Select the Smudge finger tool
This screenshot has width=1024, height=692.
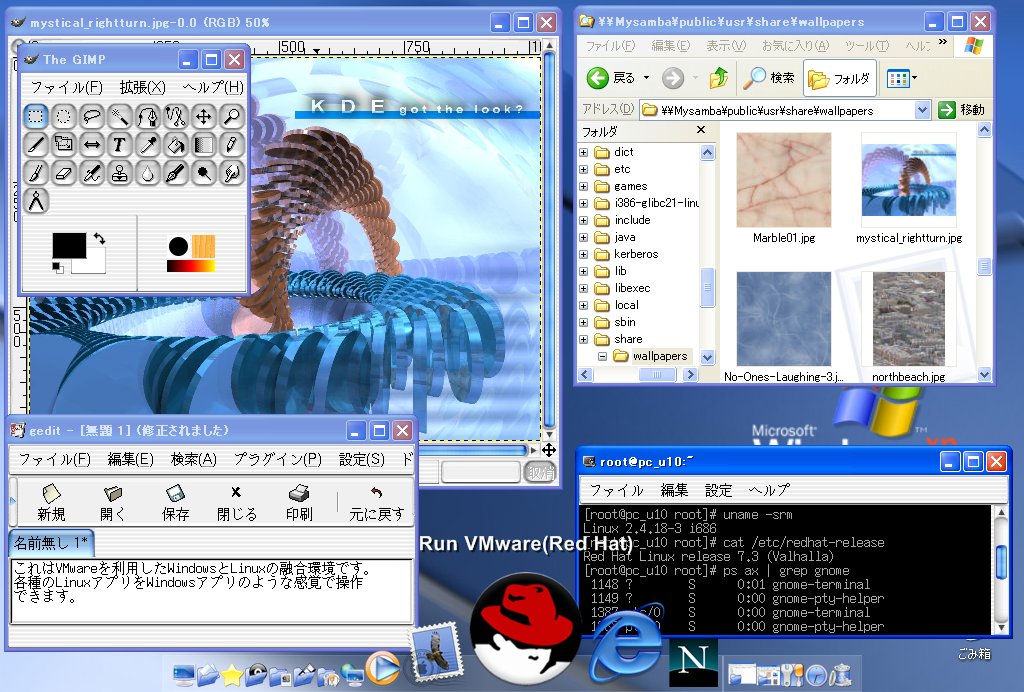232,172
